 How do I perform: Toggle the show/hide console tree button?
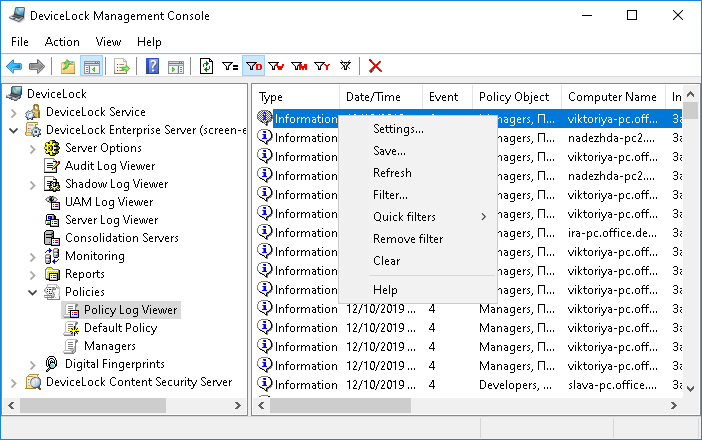click(91, 67)
